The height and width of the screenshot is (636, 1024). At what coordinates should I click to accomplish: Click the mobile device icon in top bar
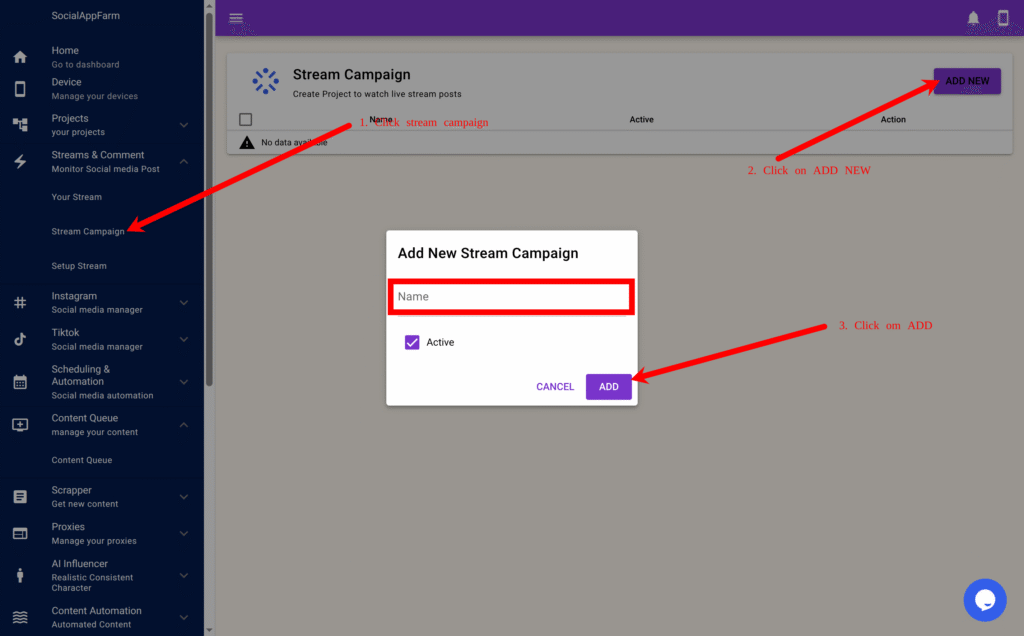tap(1003, 18)
